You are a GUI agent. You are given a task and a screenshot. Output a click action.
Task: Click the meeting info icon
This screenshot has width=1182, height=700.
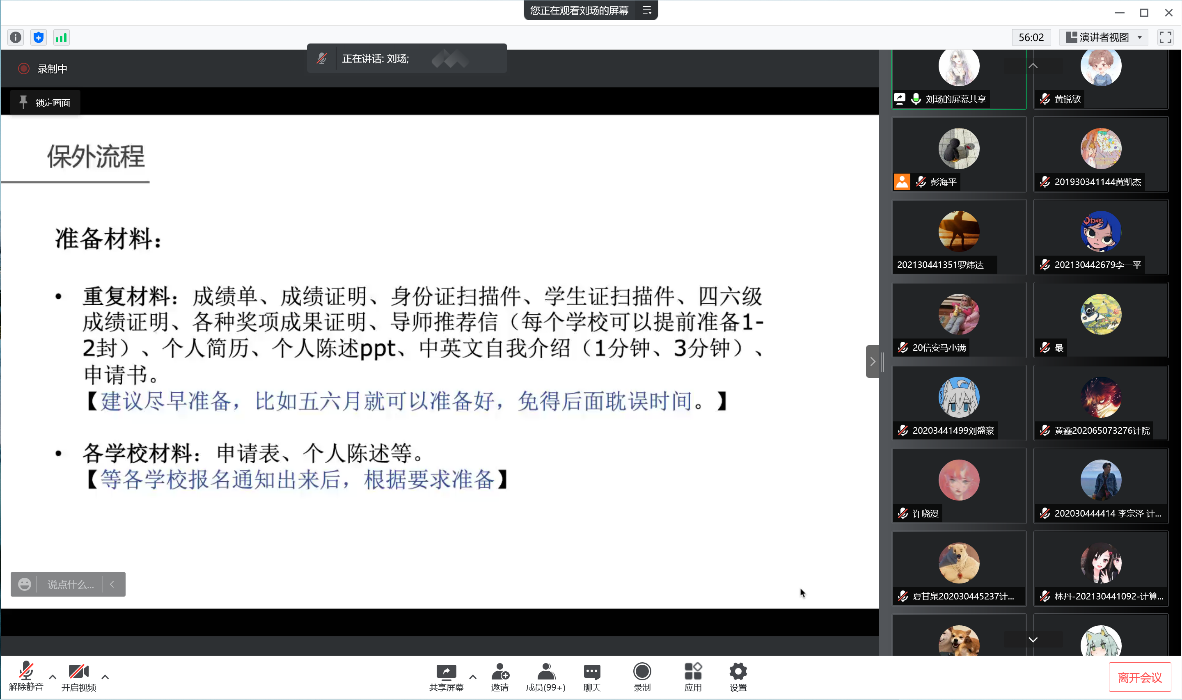pos(15,37)
